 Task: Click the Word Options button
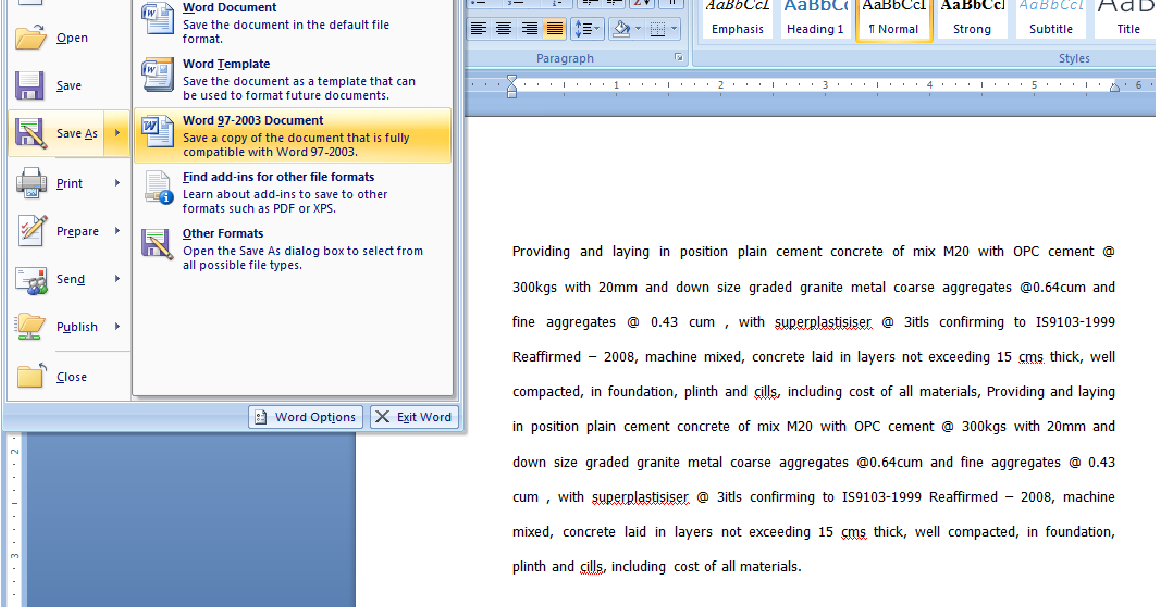[x=306, y=417]
